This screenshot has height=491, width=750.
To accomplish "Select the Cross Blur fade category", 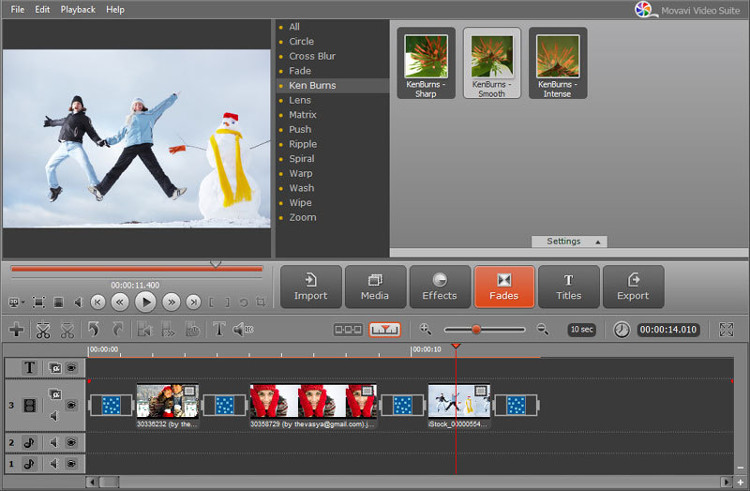I will tap(312, 56).
